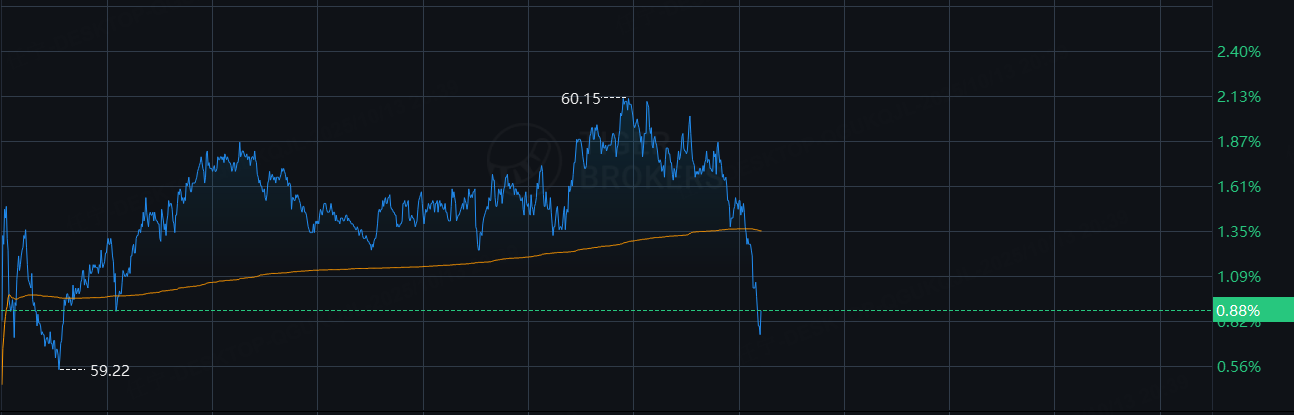
Task: Click the dashed marker beside 59.22
Action: click(73, 370)
